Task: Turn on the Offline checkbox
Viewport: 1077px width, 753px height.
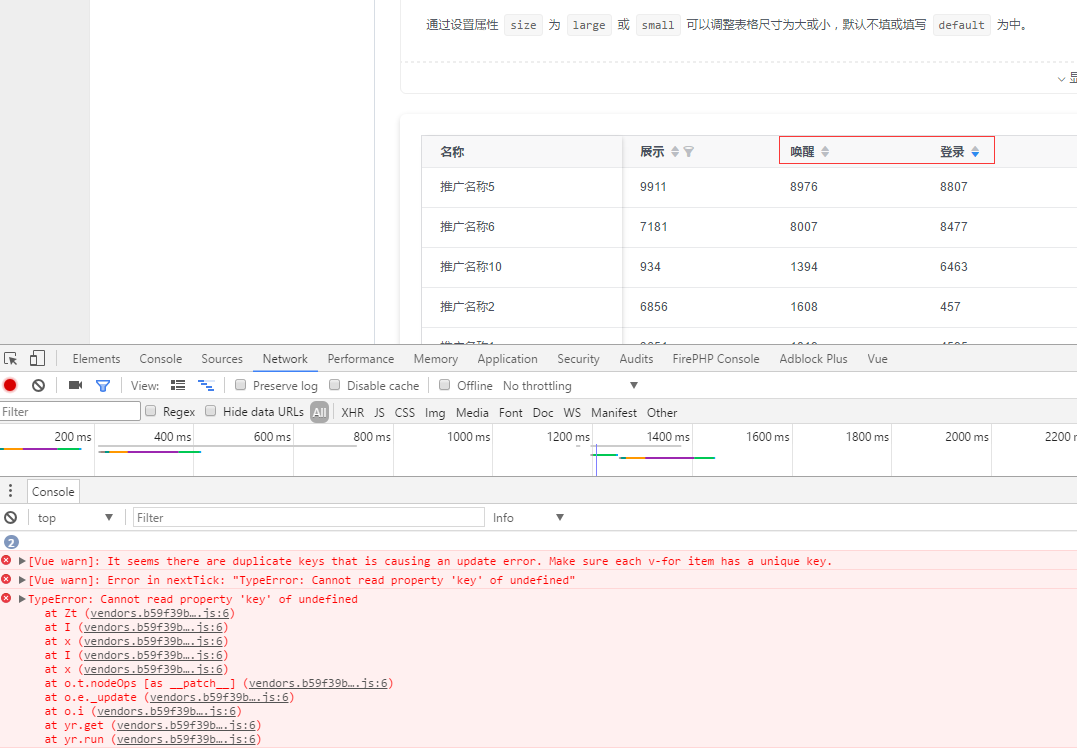Action: coord(444,384)
